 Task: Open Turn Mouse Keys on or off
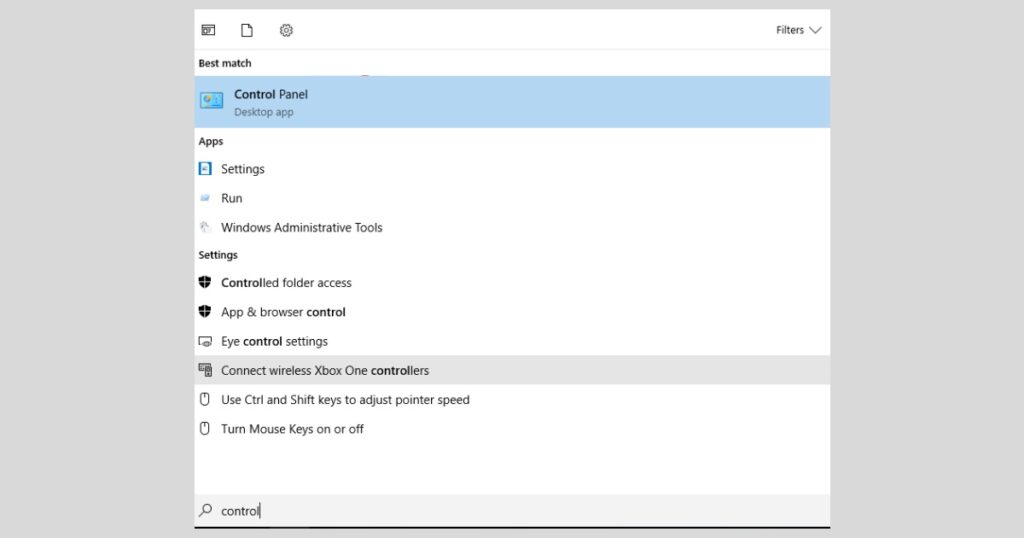click(x=292, y=429)
